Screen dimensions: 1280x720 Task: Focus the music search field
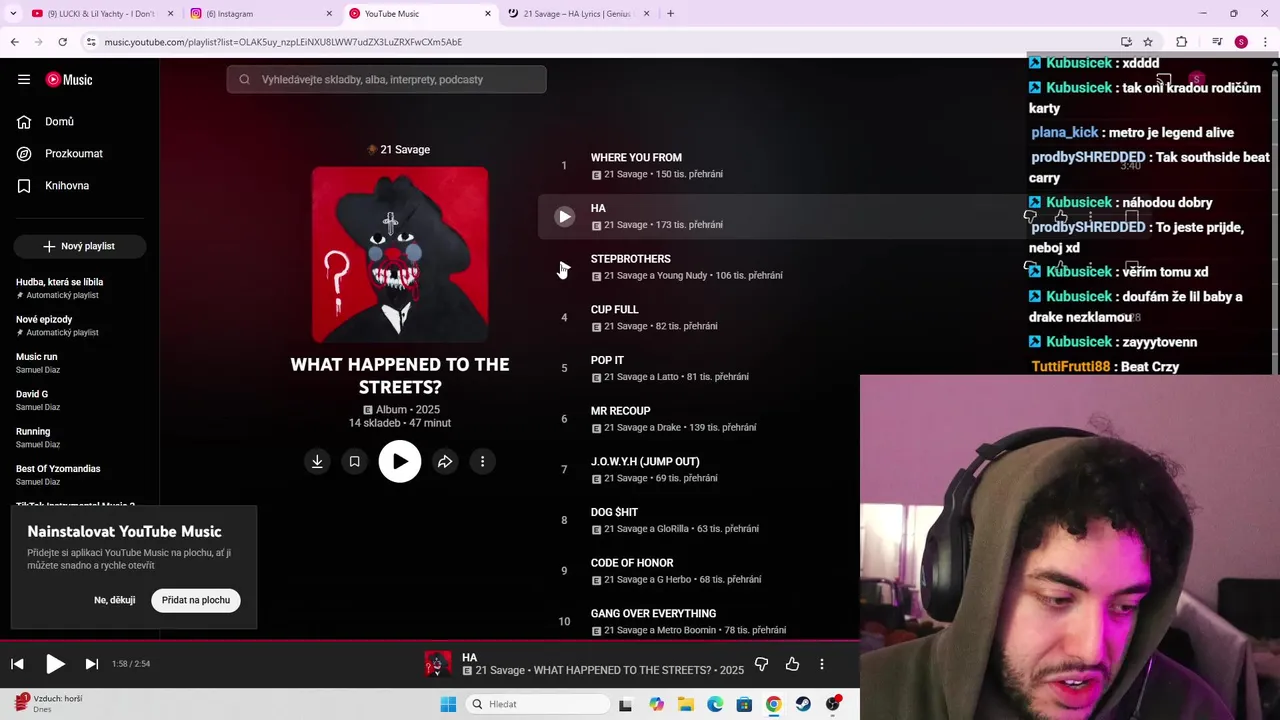pos(387,80)
